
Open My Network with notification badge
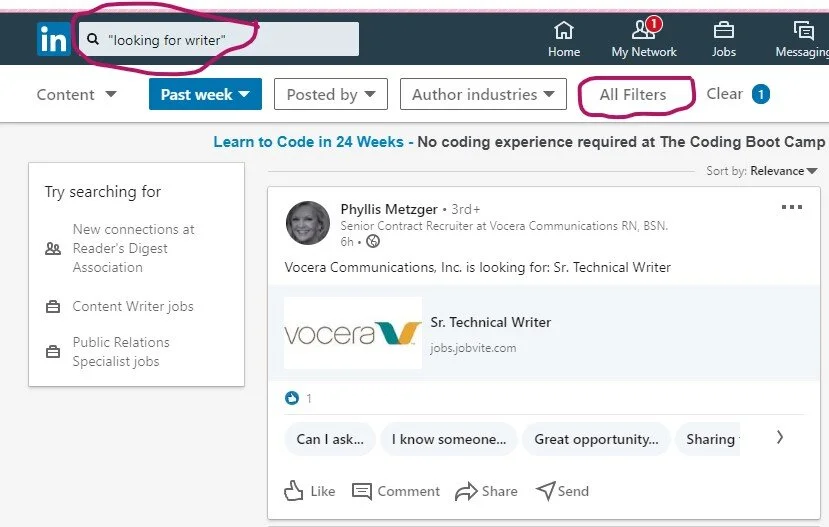(x=644, y=38)
